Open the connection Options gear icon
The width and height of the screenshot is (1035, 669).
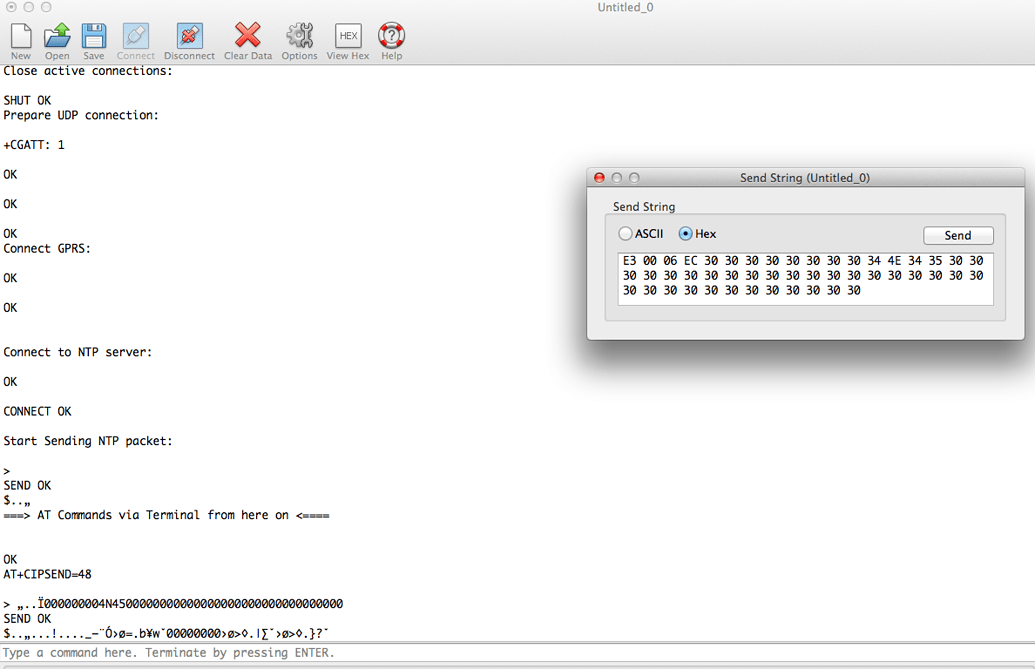coord(299,38)
